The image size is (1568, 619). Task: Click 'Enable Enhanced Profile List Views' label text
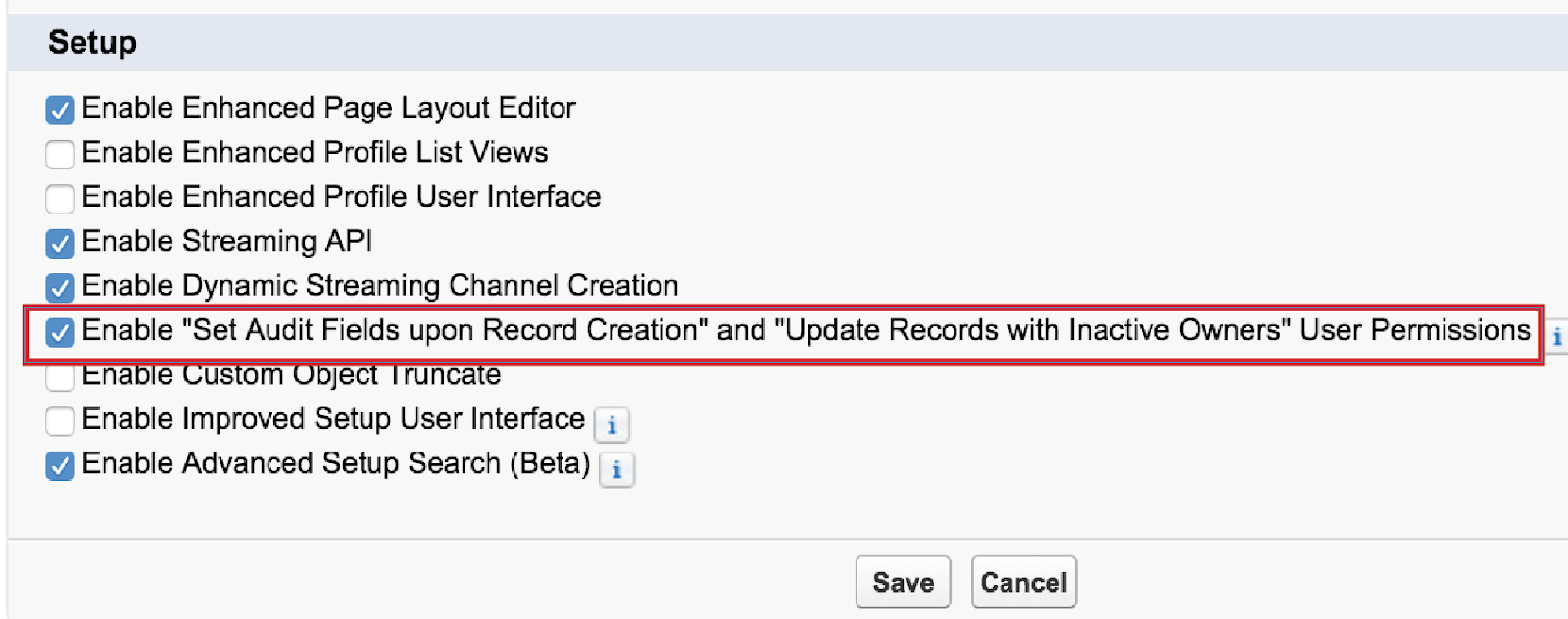click(x=315, y=152)
